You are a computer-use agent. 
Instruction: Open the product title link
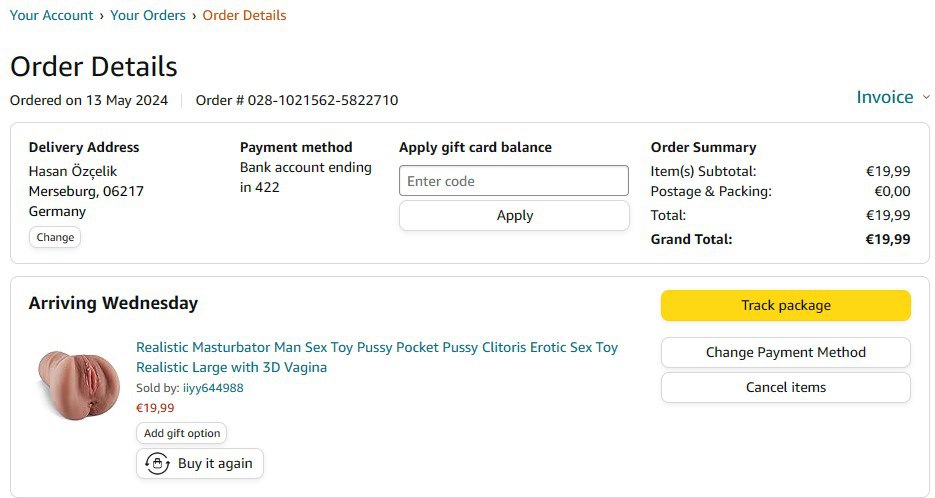pos(376,357)
